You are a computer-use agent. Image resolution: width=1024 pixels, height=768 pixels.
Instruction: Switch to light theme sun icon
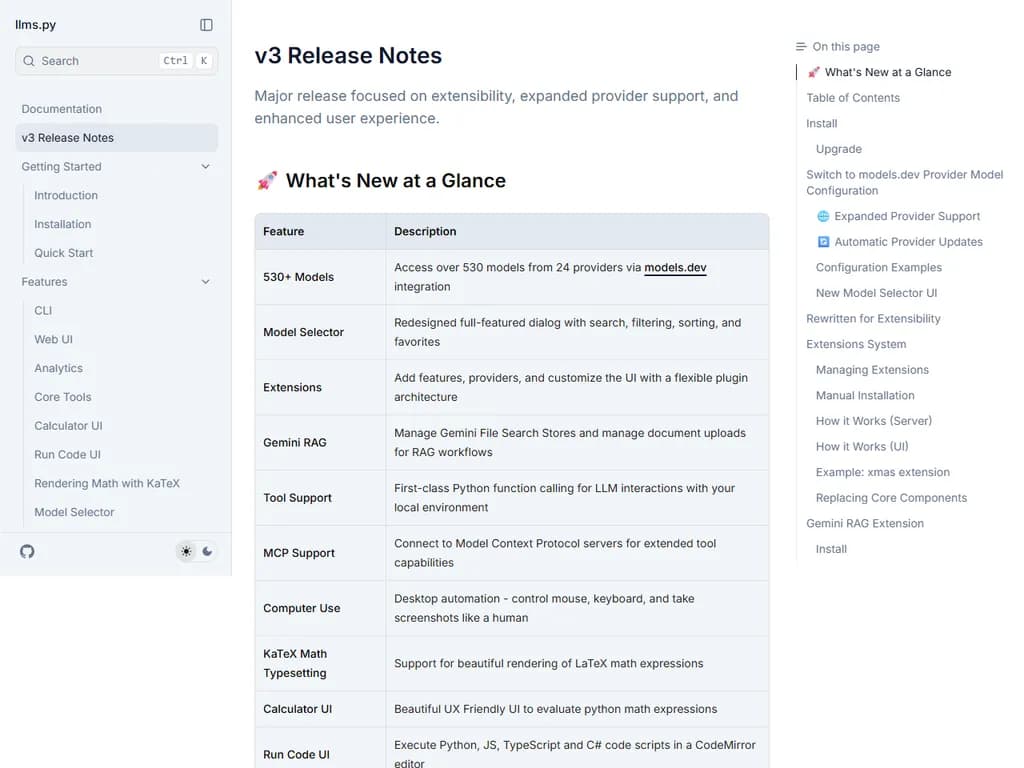pos(186,551)
